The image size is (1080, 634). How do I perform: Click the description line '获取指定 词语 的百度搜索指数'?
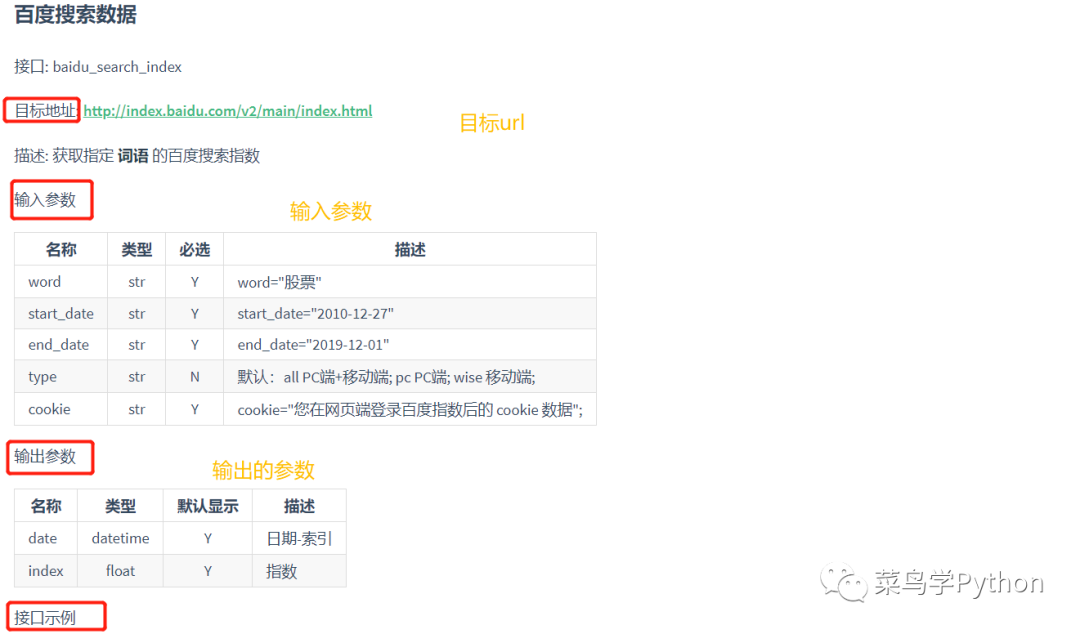[156, 156]
